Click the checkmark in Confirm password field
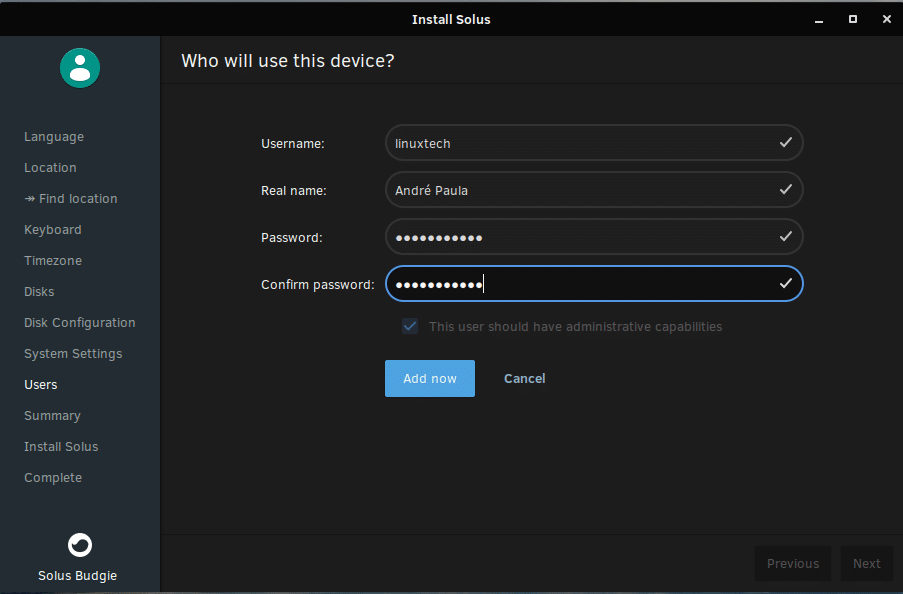 [x=786, y=283]
